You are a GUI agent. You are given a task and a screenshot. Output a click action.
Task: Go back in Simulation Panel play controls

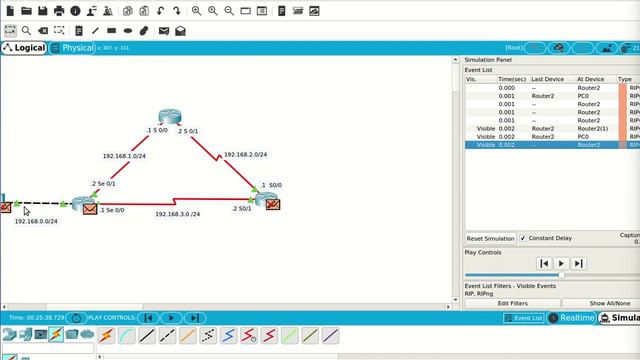[x=544, y=264]
